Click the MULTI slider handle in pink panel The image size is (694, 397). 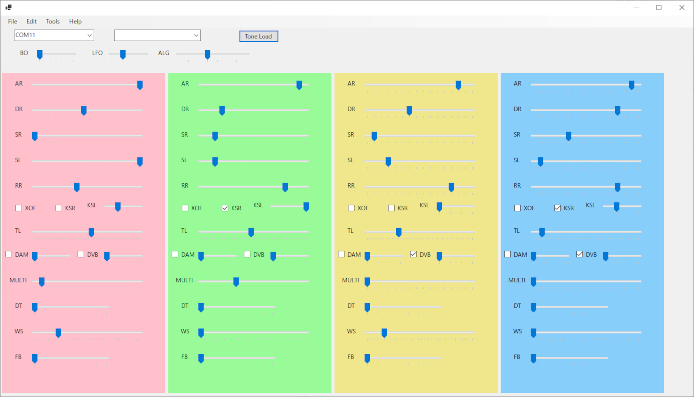[42, 282]
